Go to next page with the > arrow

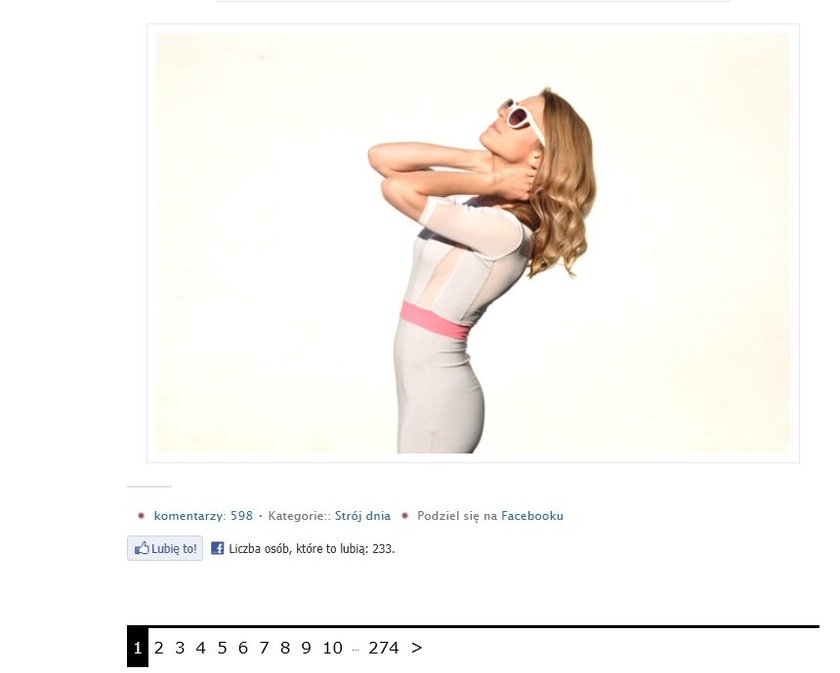(416, 648)
